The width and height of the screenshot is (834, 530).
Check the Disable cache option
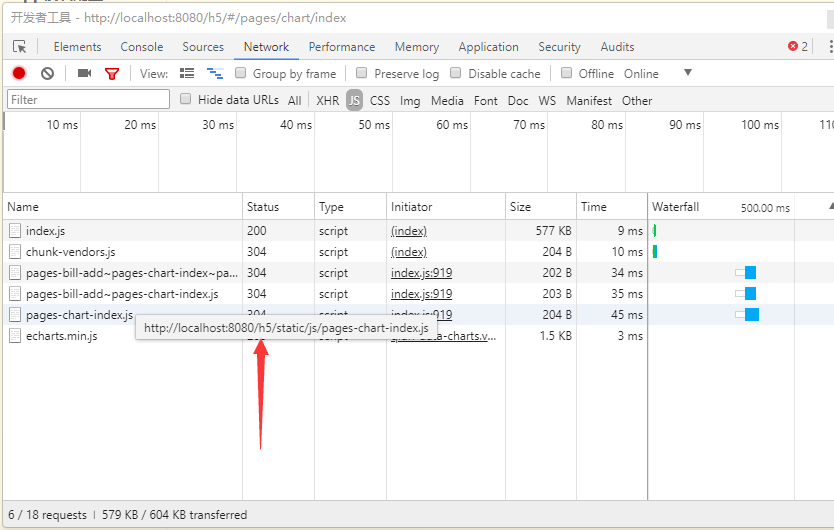pyautogui.click(x=456, y=73)
